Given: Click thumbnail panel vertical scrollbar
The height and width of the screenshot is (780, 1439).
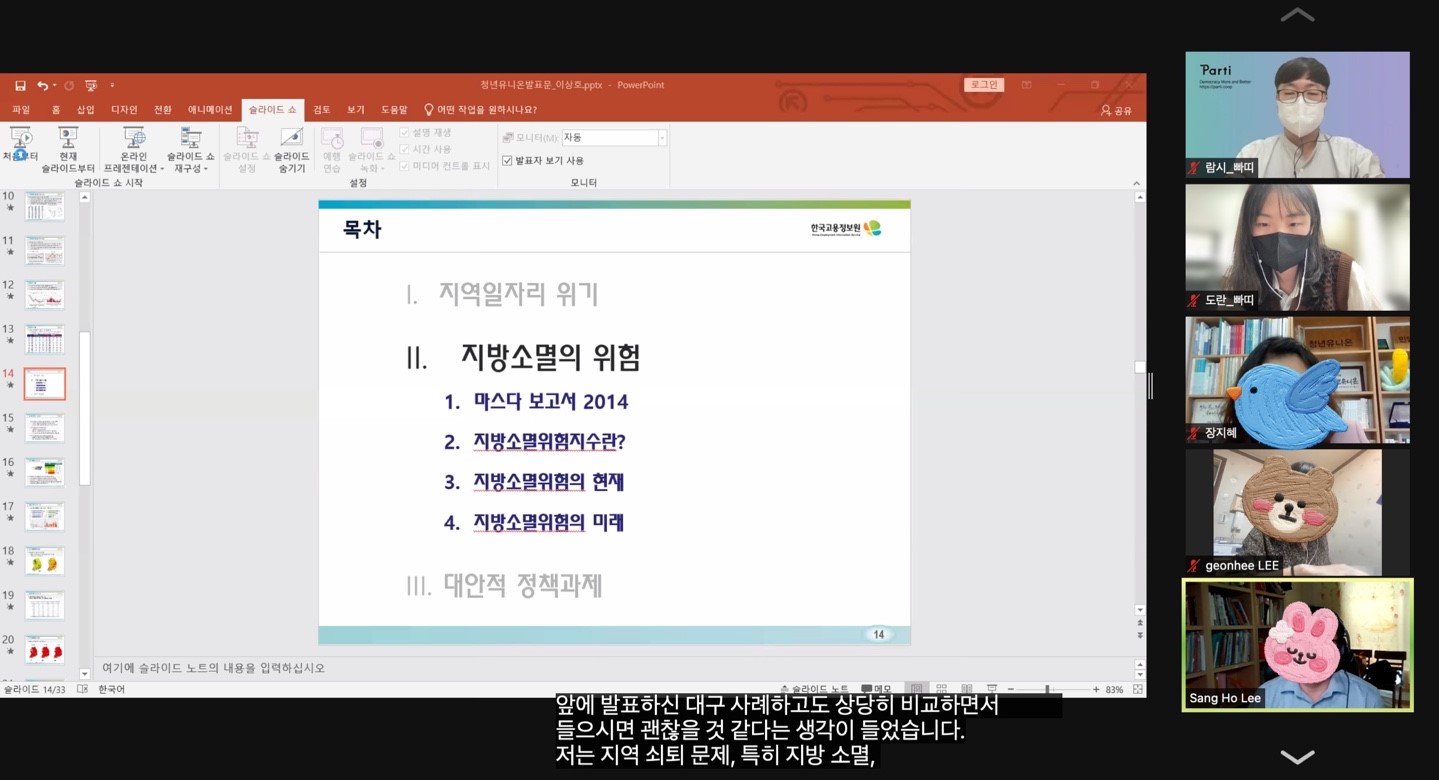Looking at the screenshot, I should pos(85,408).
